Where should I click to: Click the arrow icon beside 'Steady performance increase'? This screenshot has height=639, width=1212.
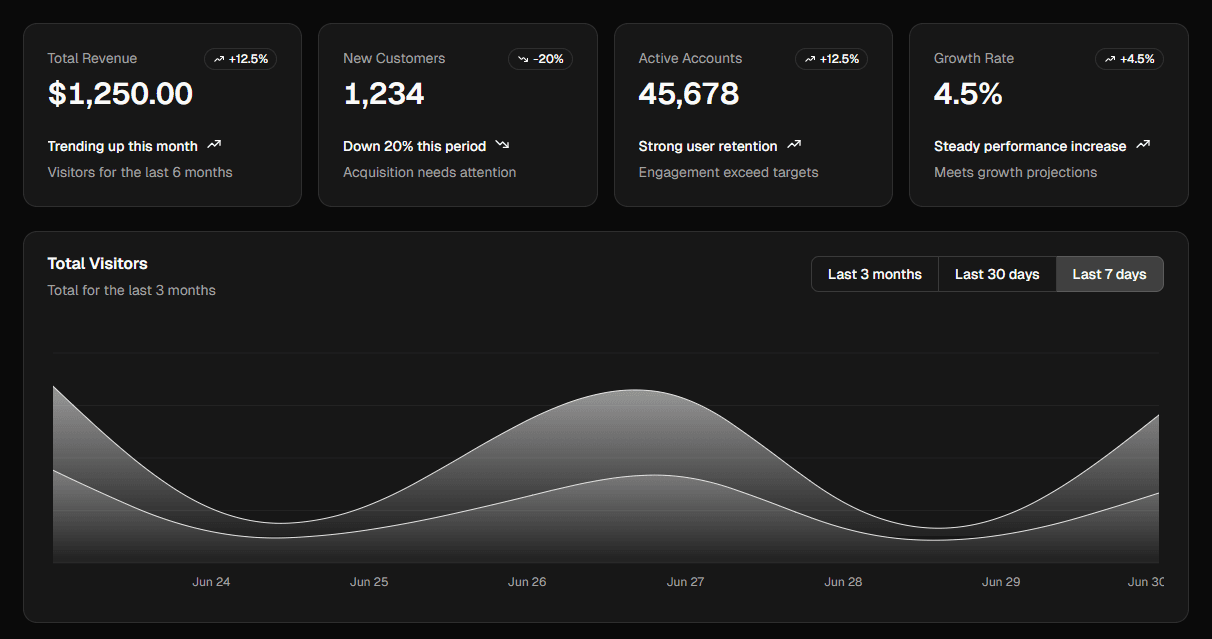[x=1142, y=145]
